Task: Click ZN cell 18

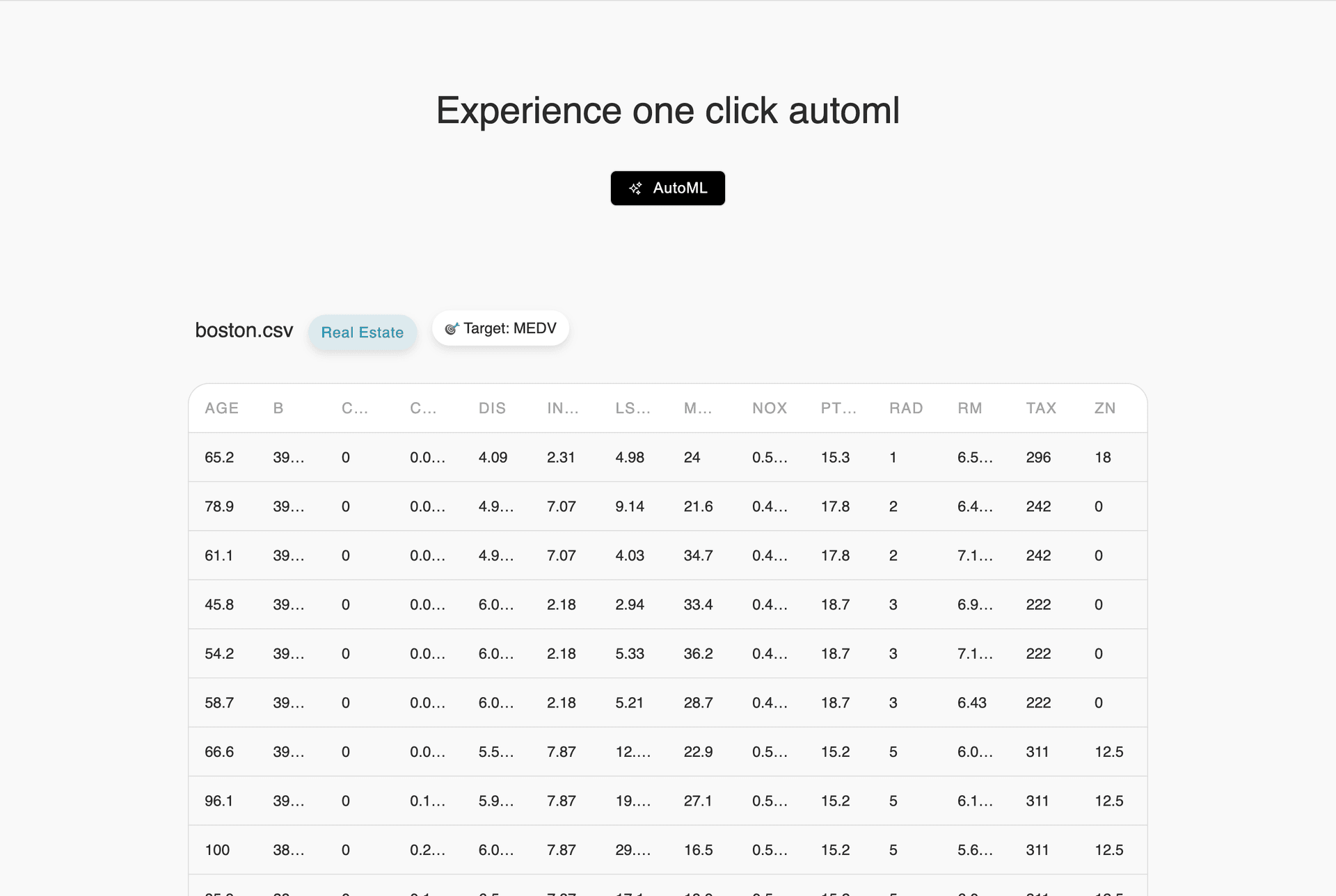Action: (1103, 458)
